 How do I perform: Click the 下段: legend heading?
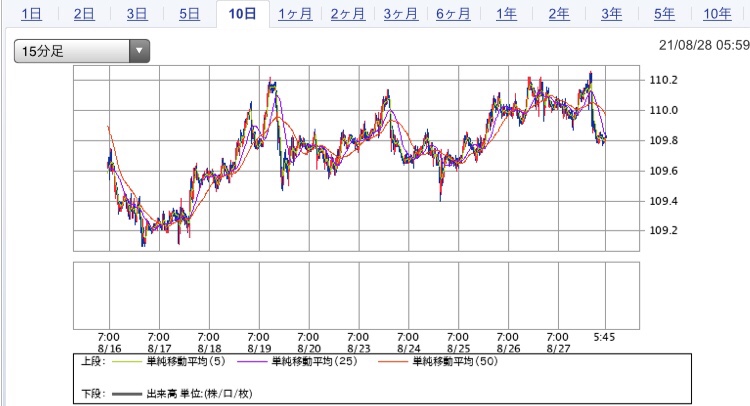93,394
